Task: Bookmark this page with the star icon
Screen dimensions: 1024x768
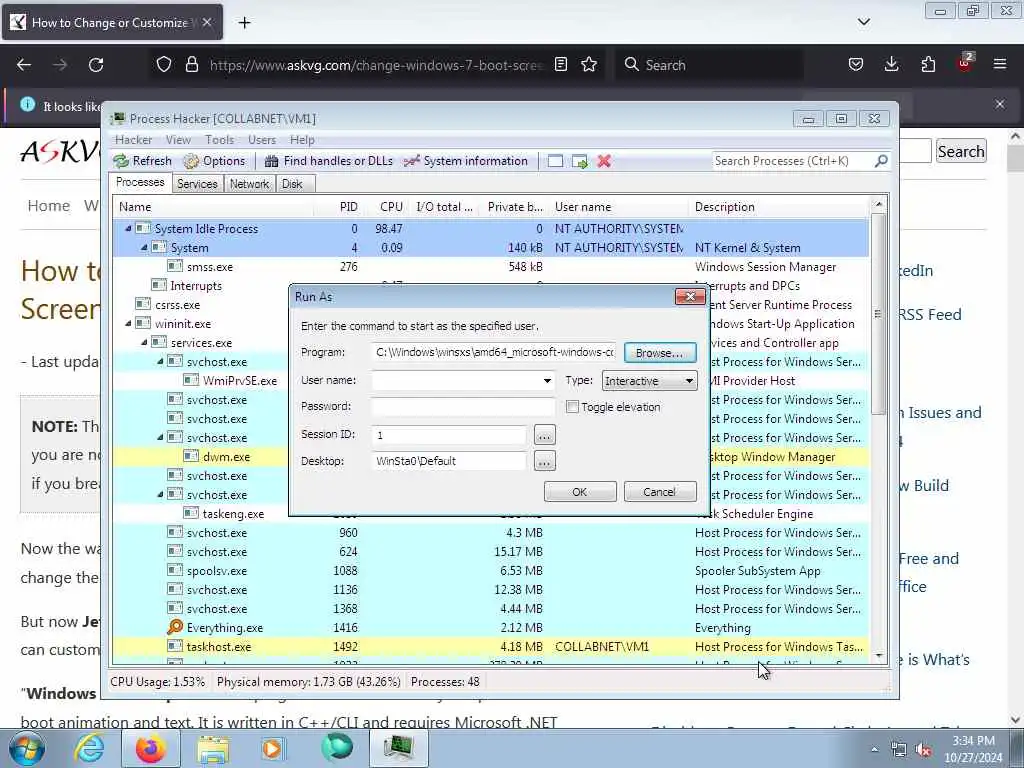Action: click(x=589, y=65)
